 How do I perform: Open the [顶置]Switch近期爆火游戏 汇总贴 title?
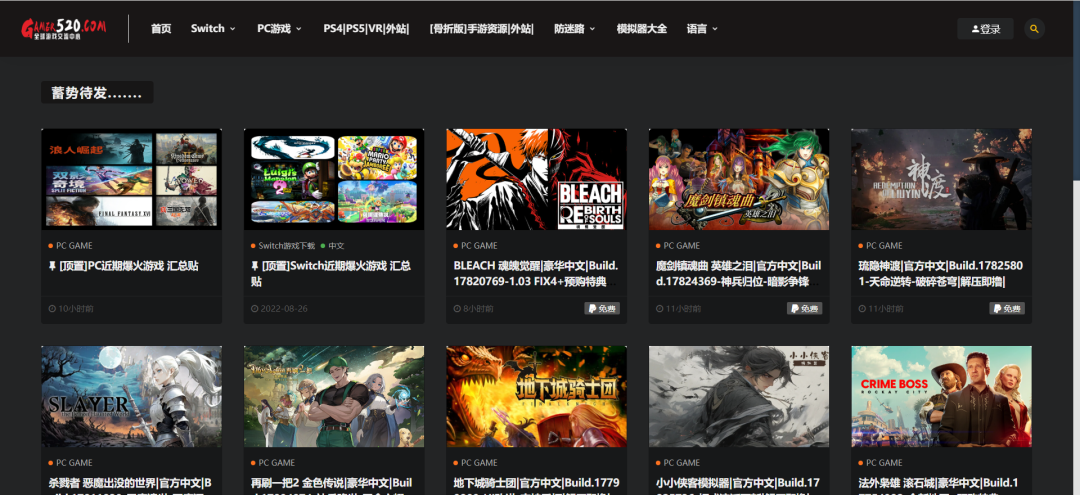coord(331,273)
